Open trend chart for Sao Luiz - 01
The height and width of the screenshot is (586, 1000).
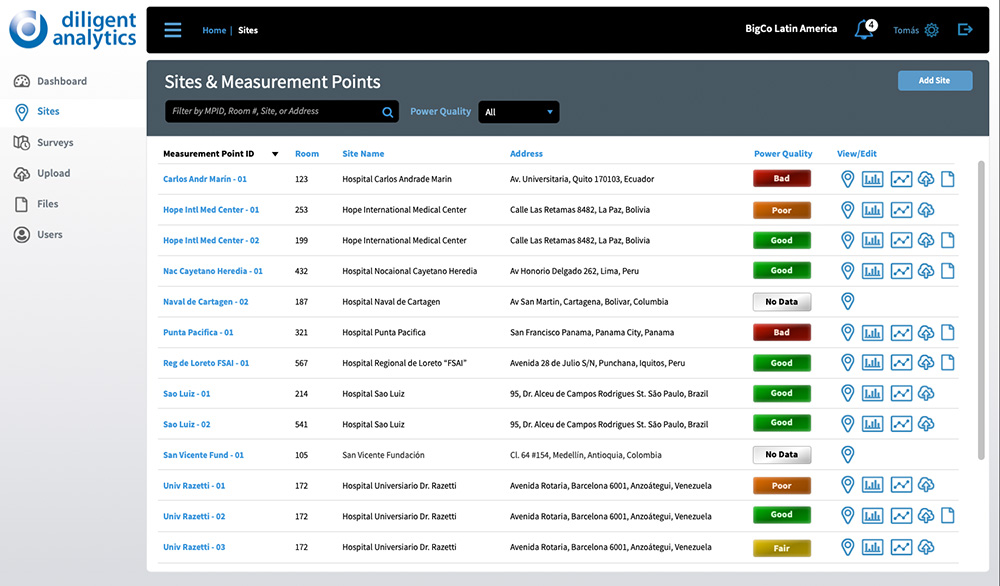[x=901, y=393]
